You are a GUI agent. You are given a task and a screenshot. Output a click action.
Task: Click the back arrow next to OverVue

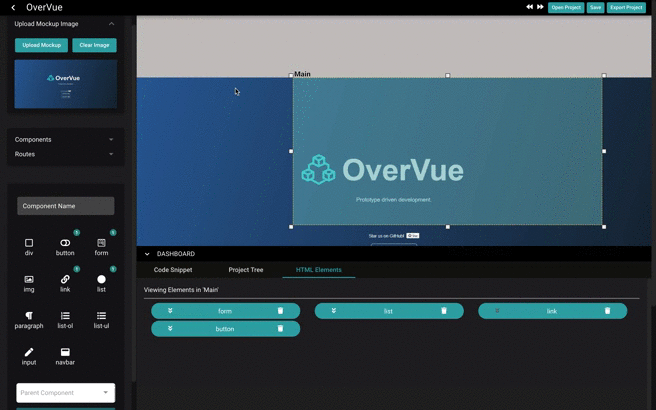click(x=13, y=8)
